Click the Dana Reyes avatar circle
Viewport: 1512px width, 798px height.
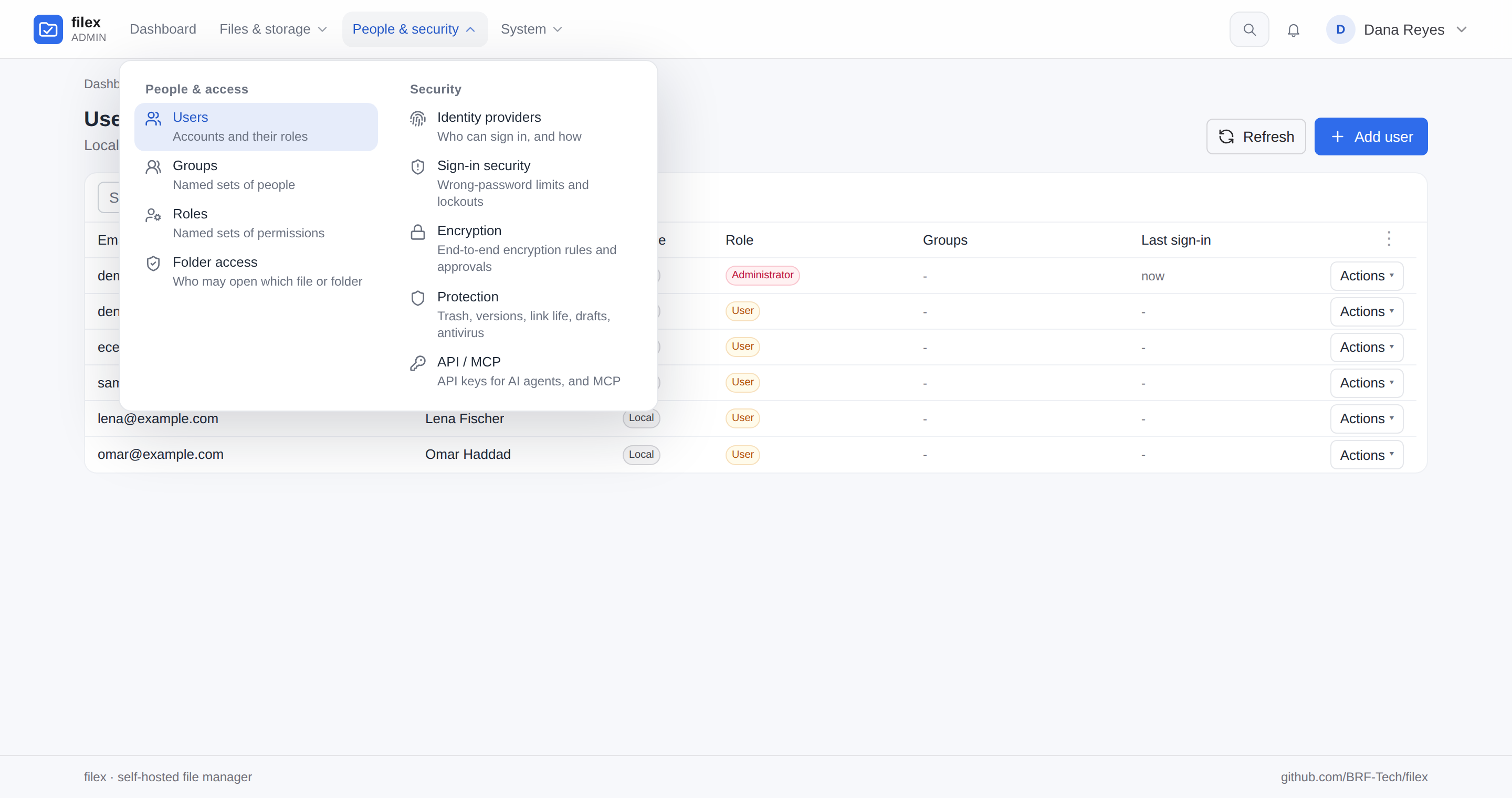tap(1340, 29)
